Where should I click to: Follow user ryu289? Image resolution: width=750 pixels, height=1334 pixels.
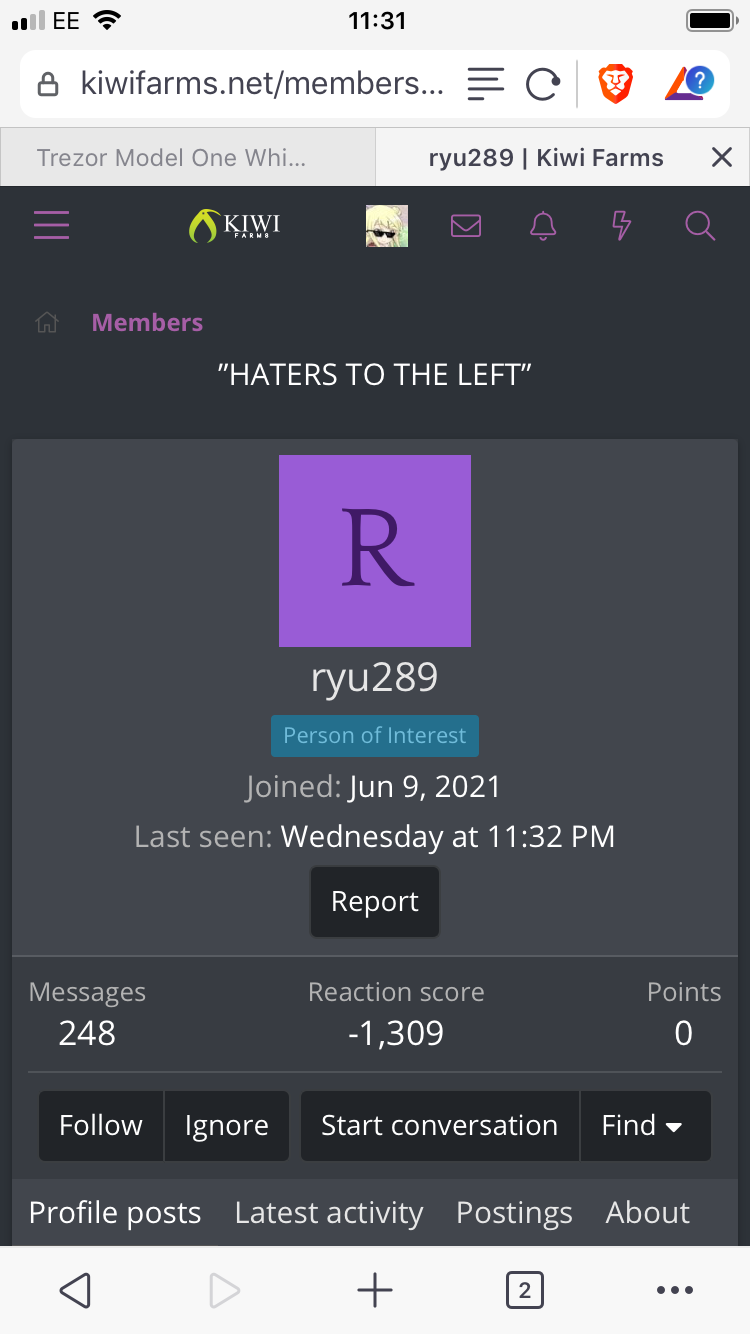pos(101,1125)
